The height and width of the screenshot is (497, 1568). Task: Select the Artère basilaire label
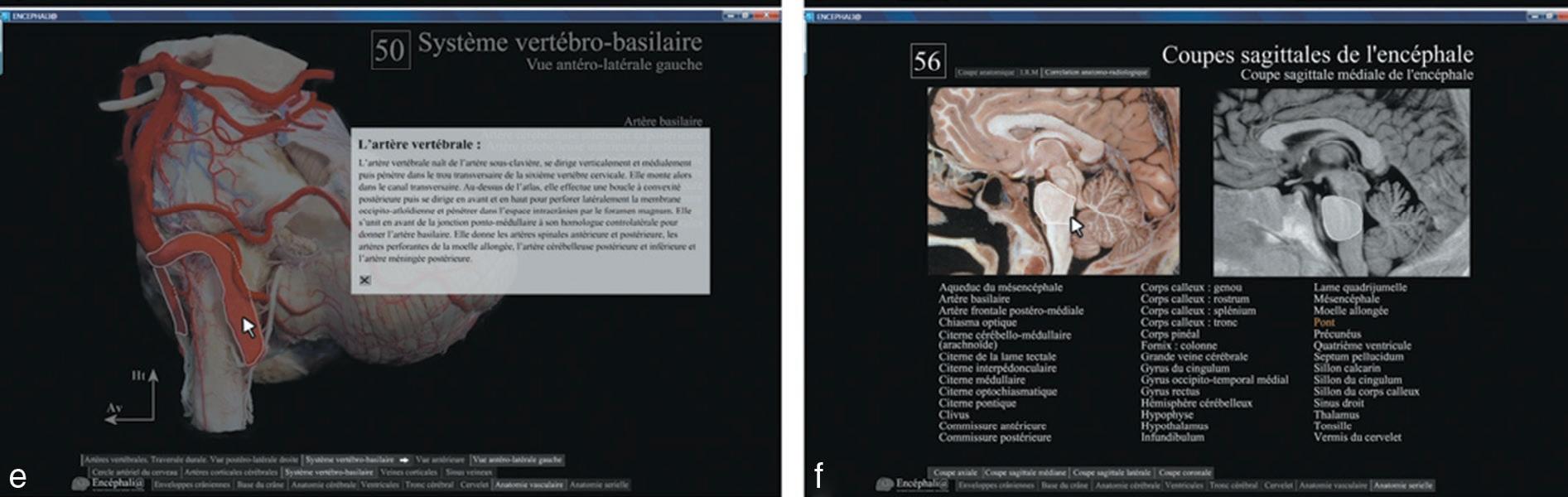point(663,121)
